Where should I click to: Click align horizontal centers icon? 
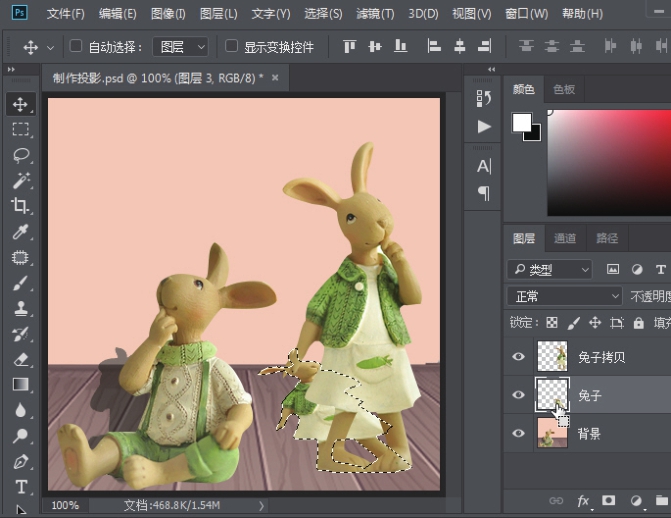coord(460,46)
